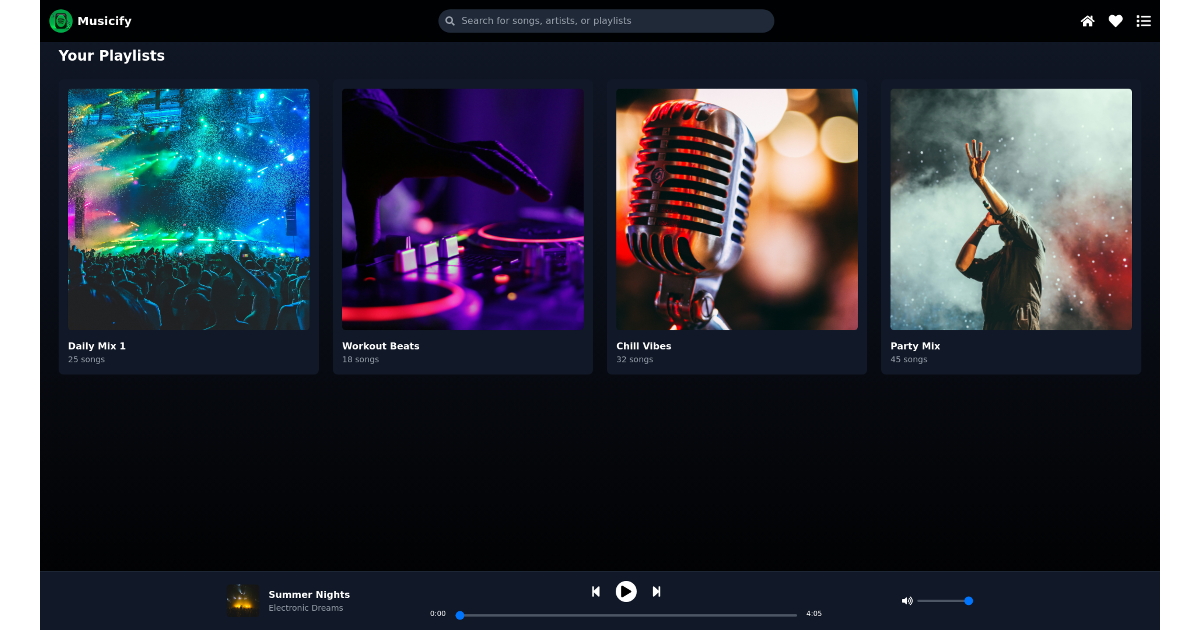Screen dimensions: 1200x630
Task: Select the Electronic Dreams artist name
Action: pyautogui.click(x=307, y=607)
